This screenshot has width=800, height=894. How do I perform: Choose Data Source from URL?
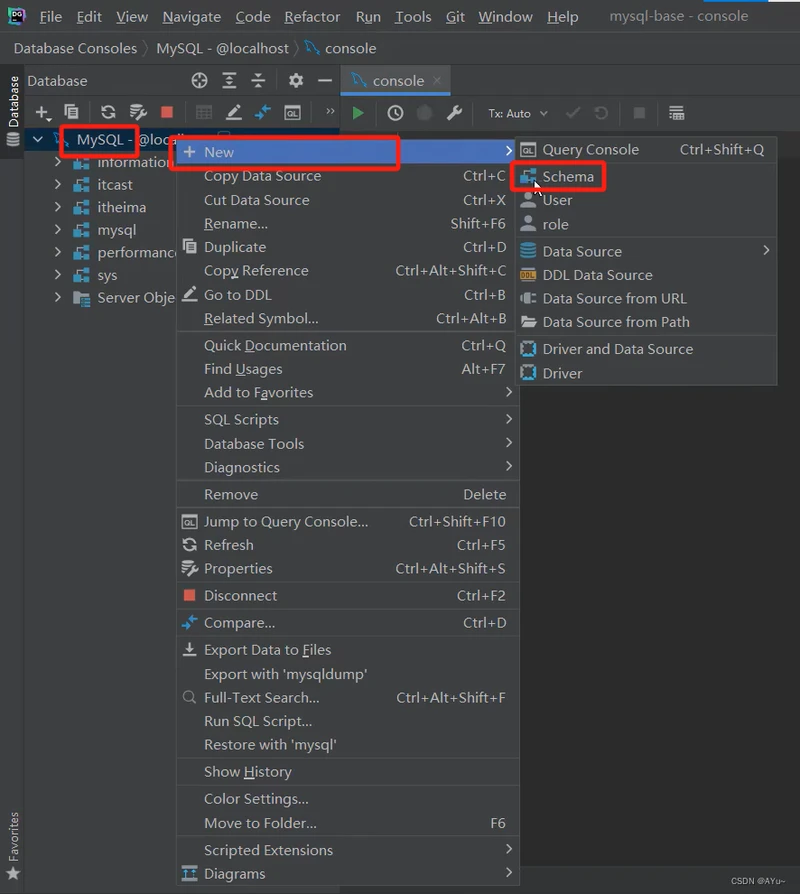click(x=646, y=298)
